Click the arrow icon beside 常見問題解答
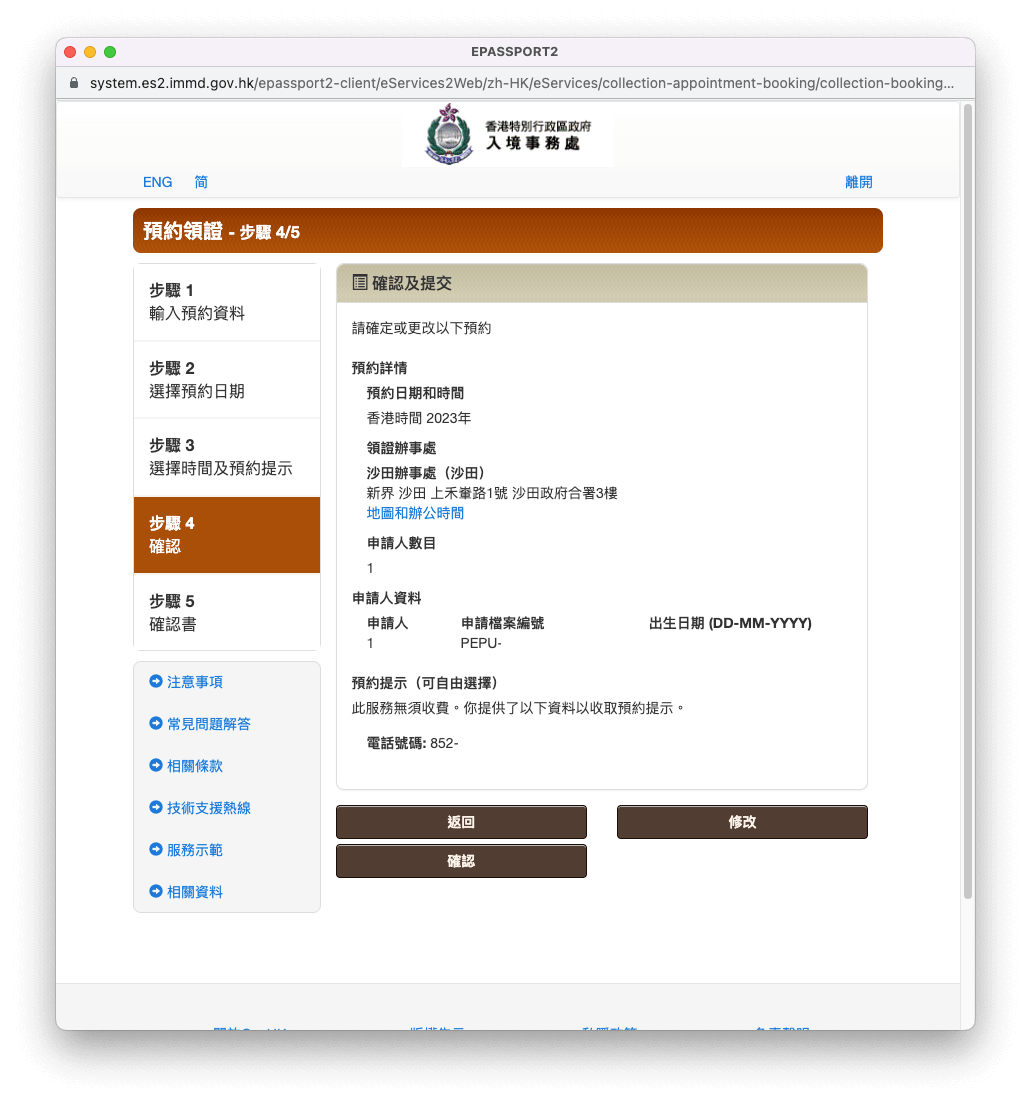The width and height of the screenshot is (1031, 1104). (x=156, y=723)
